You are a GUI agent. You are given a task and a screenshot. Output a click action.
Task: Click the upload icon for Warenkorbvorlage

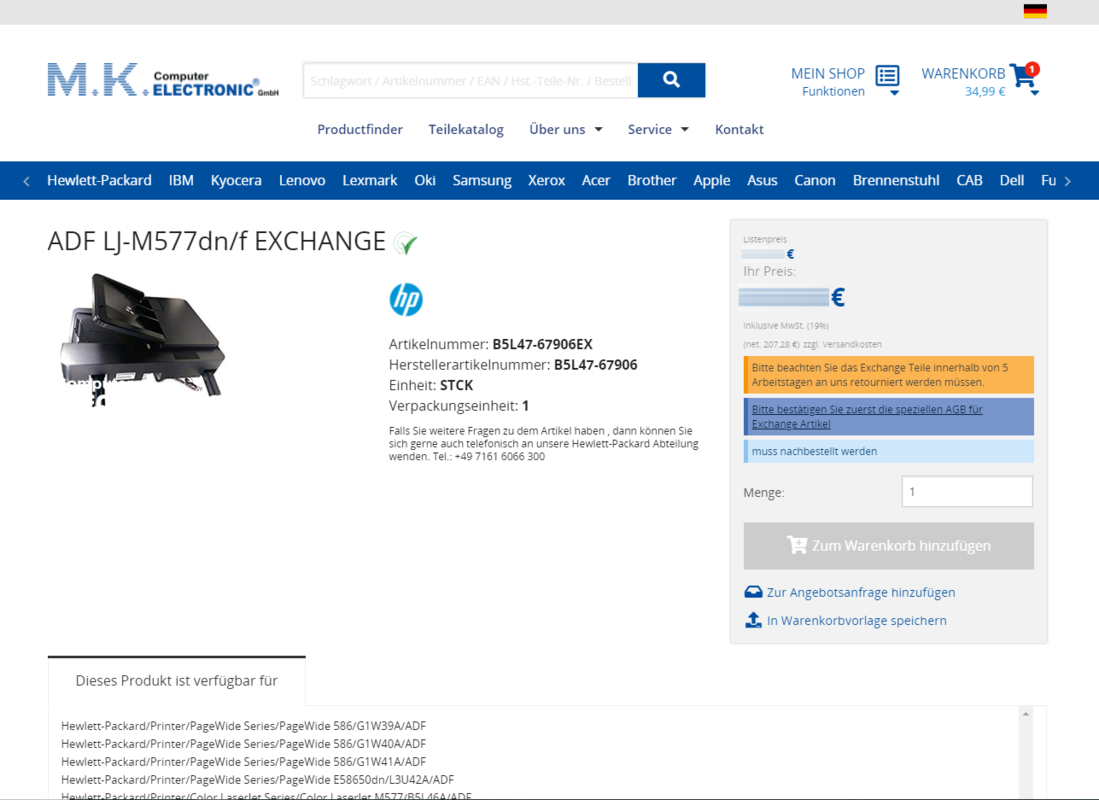tap(752, 620)
